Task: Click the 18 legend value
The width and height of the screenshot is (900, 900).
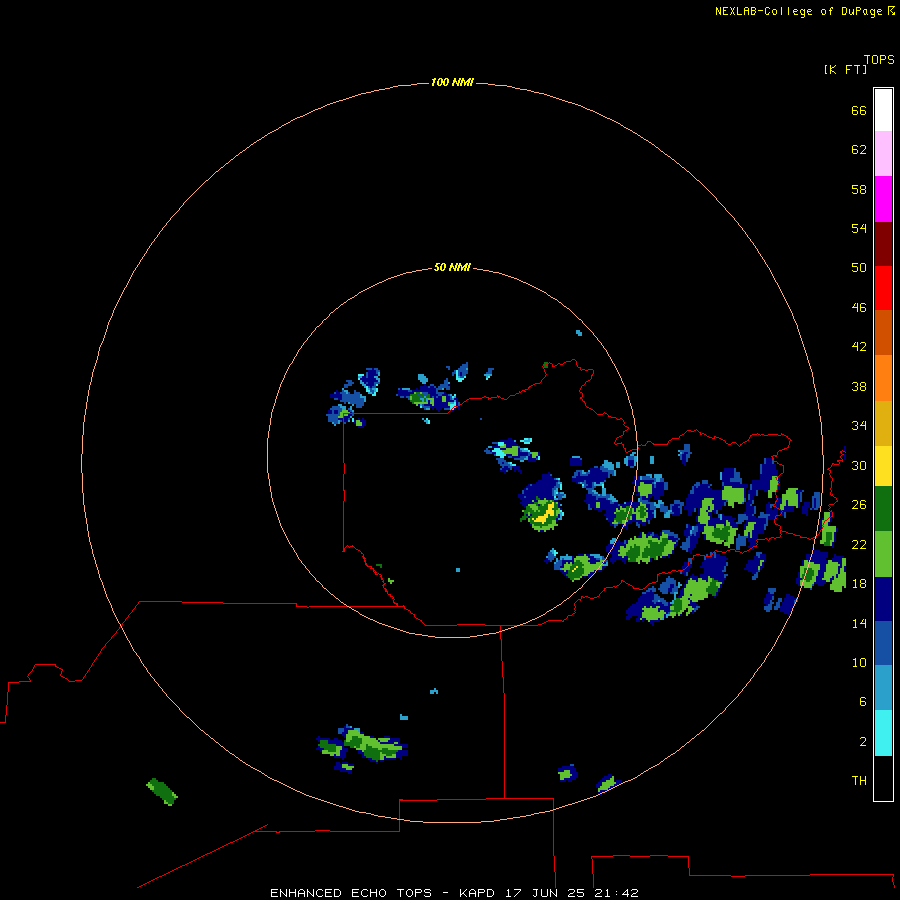Action: (x=859, y=584)
